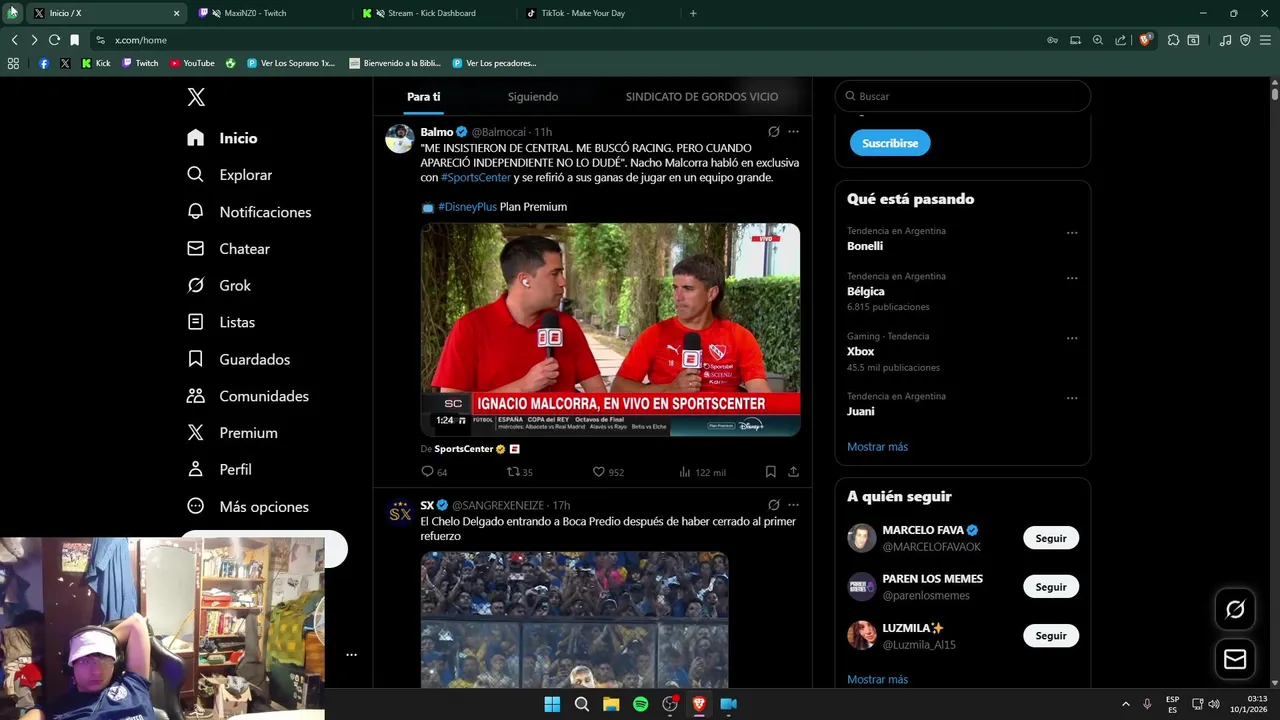Open the Balmo profile avatar
1280x720 pixels.
400,139
